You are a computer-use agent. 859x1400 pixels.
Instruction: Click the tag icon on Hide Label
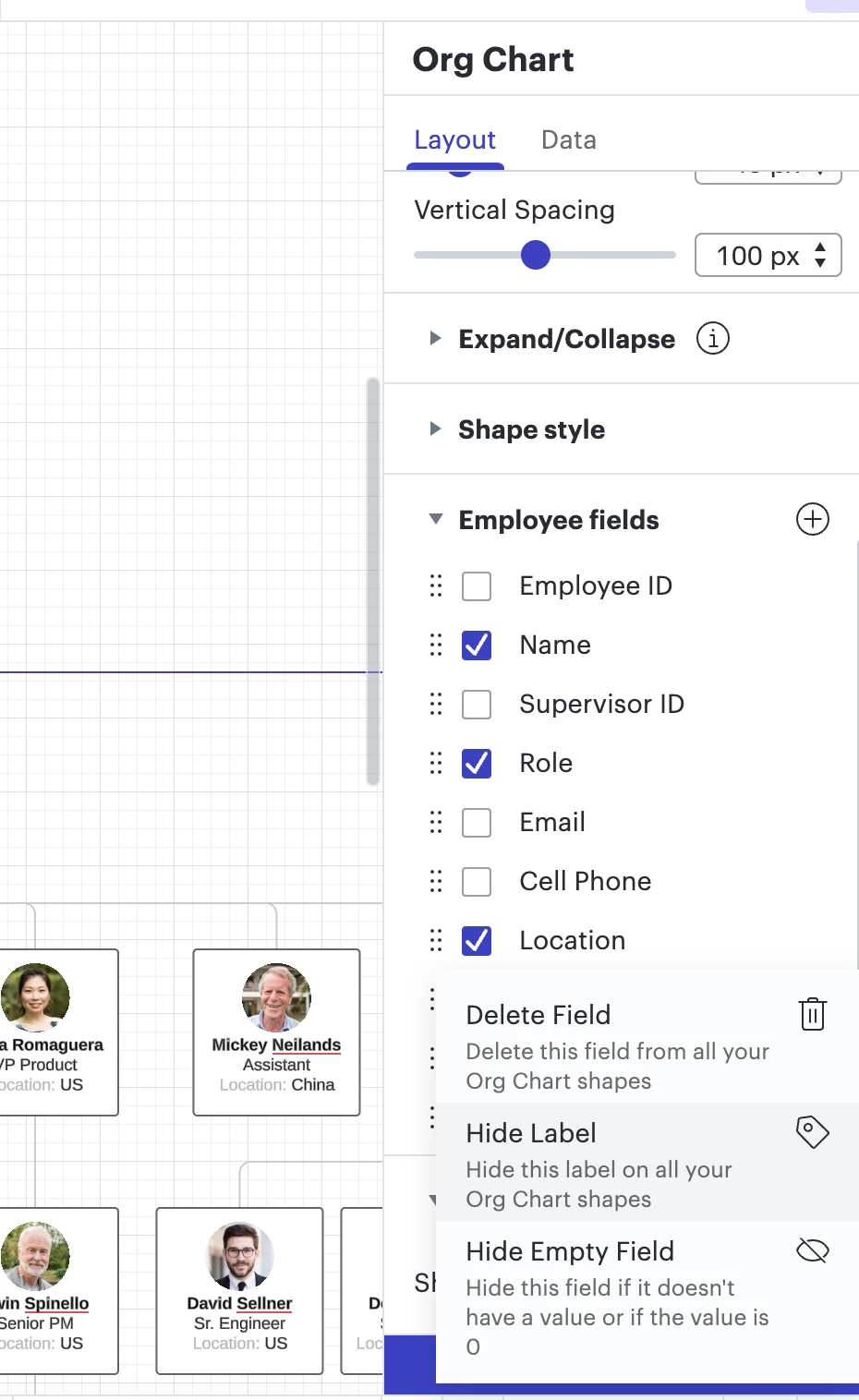812,1131
